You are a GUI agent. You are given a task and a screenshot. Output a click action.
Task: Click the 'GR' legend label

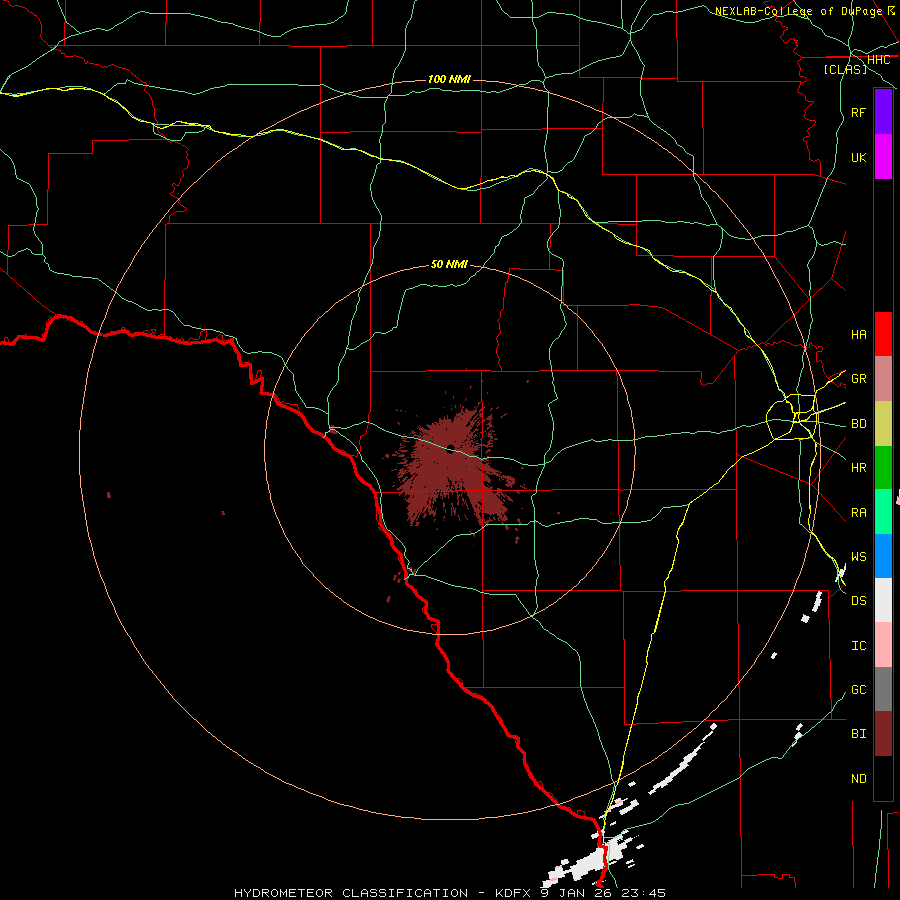coord(858,379)
